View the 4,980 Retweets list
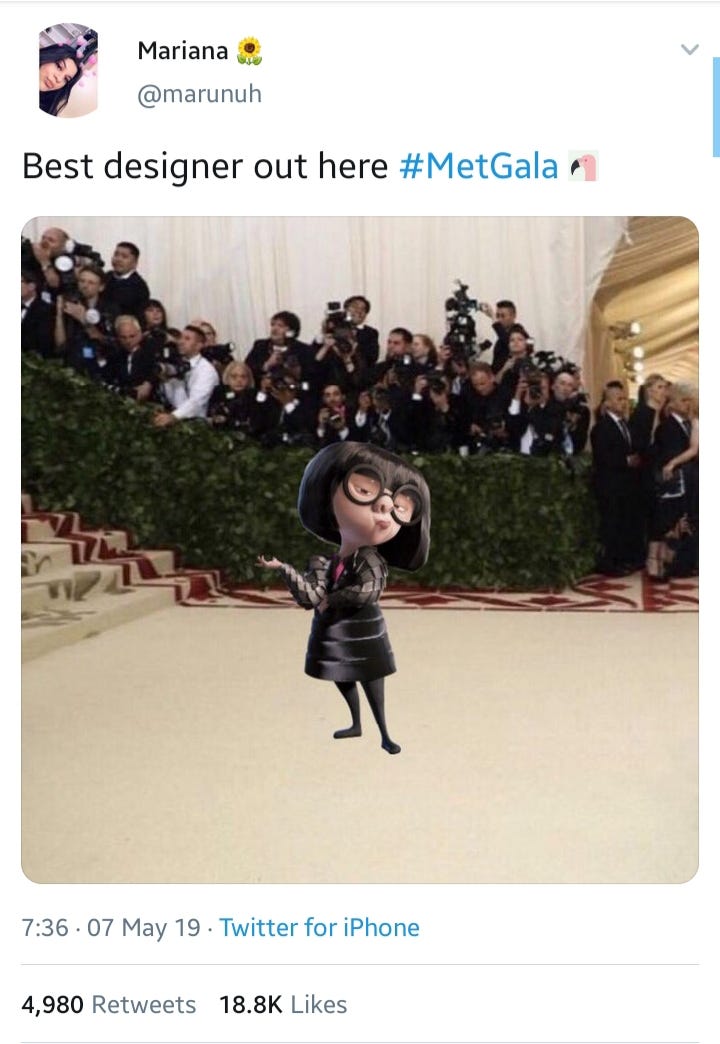The width and height of the screenshot is (720, 1044). pyautogui.click(x=109, y=1004)
